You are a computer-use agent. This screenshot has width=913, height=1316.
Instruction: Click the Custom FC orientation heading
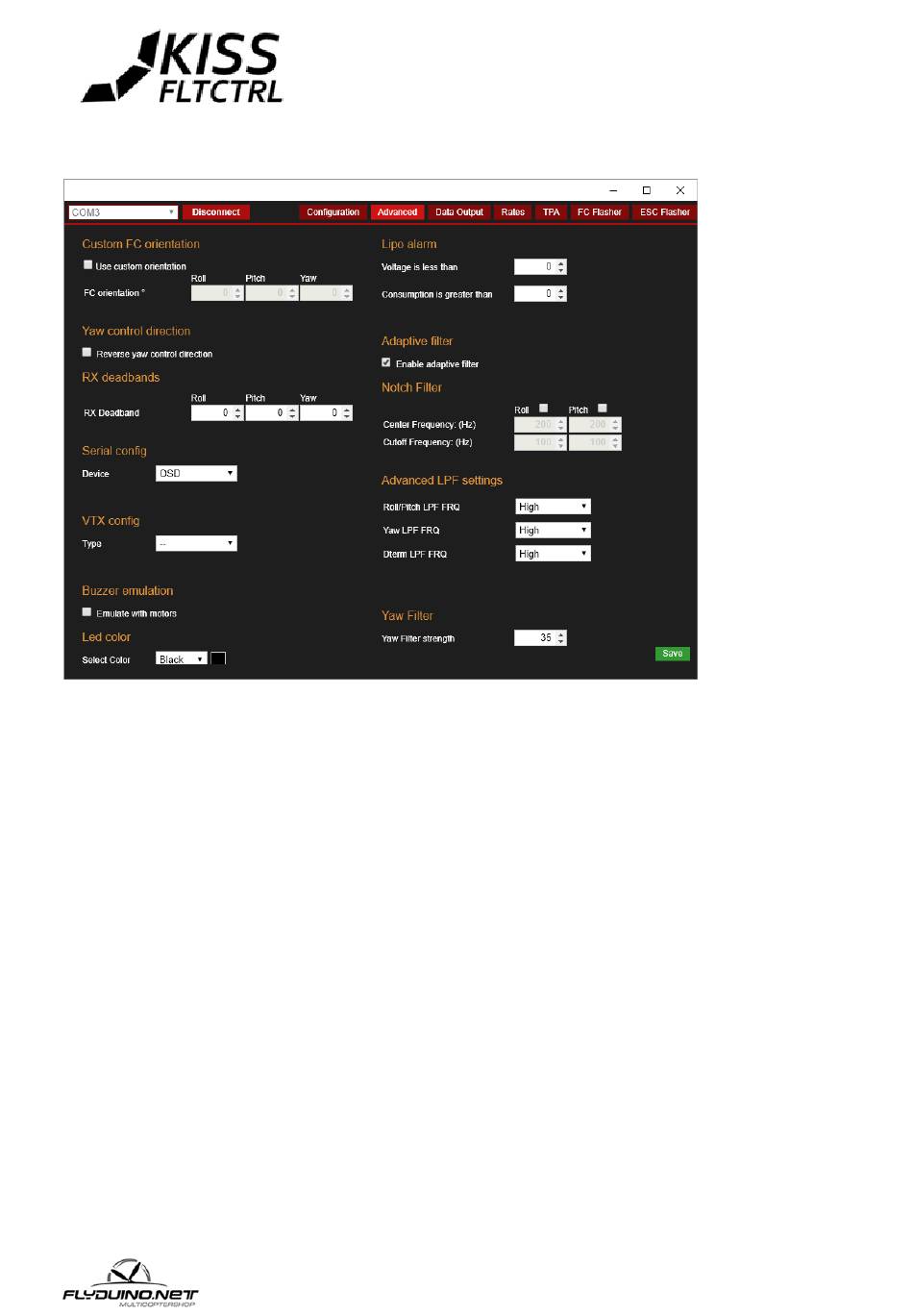141,244
